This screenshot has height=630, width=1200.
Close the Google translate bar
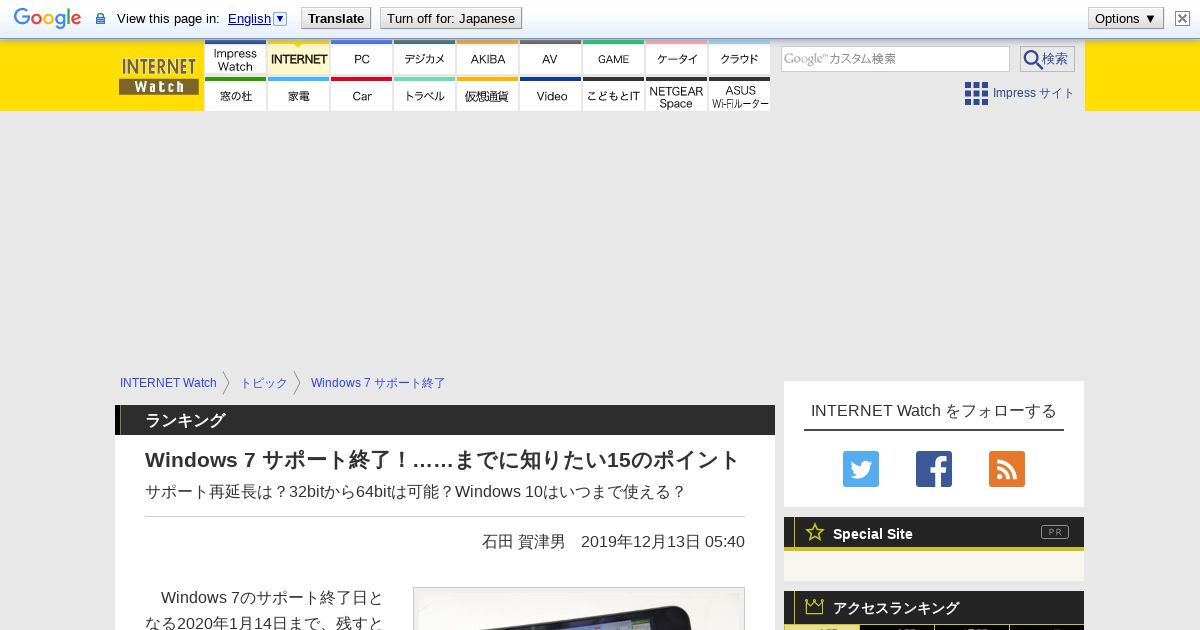click(1182, 18)
